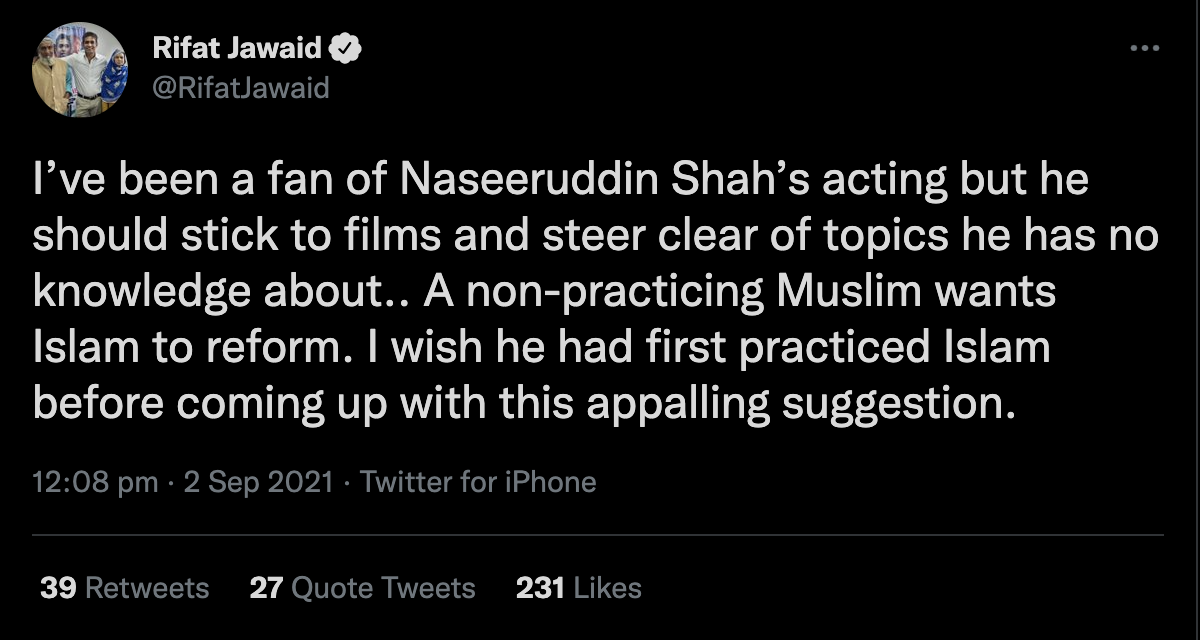This screenshot has width=1200, height=640.
Task: Open the tweet's three-dot more menu
Action: [x=1145, y=48]
